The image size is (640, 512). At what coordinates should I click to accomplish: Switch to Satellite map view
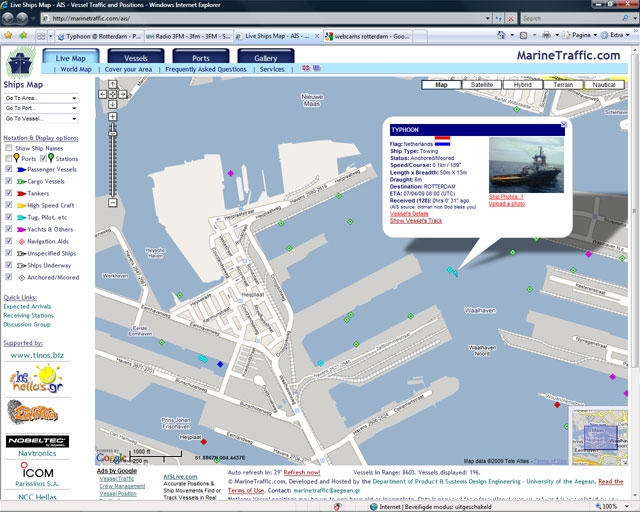coord(482,85)
